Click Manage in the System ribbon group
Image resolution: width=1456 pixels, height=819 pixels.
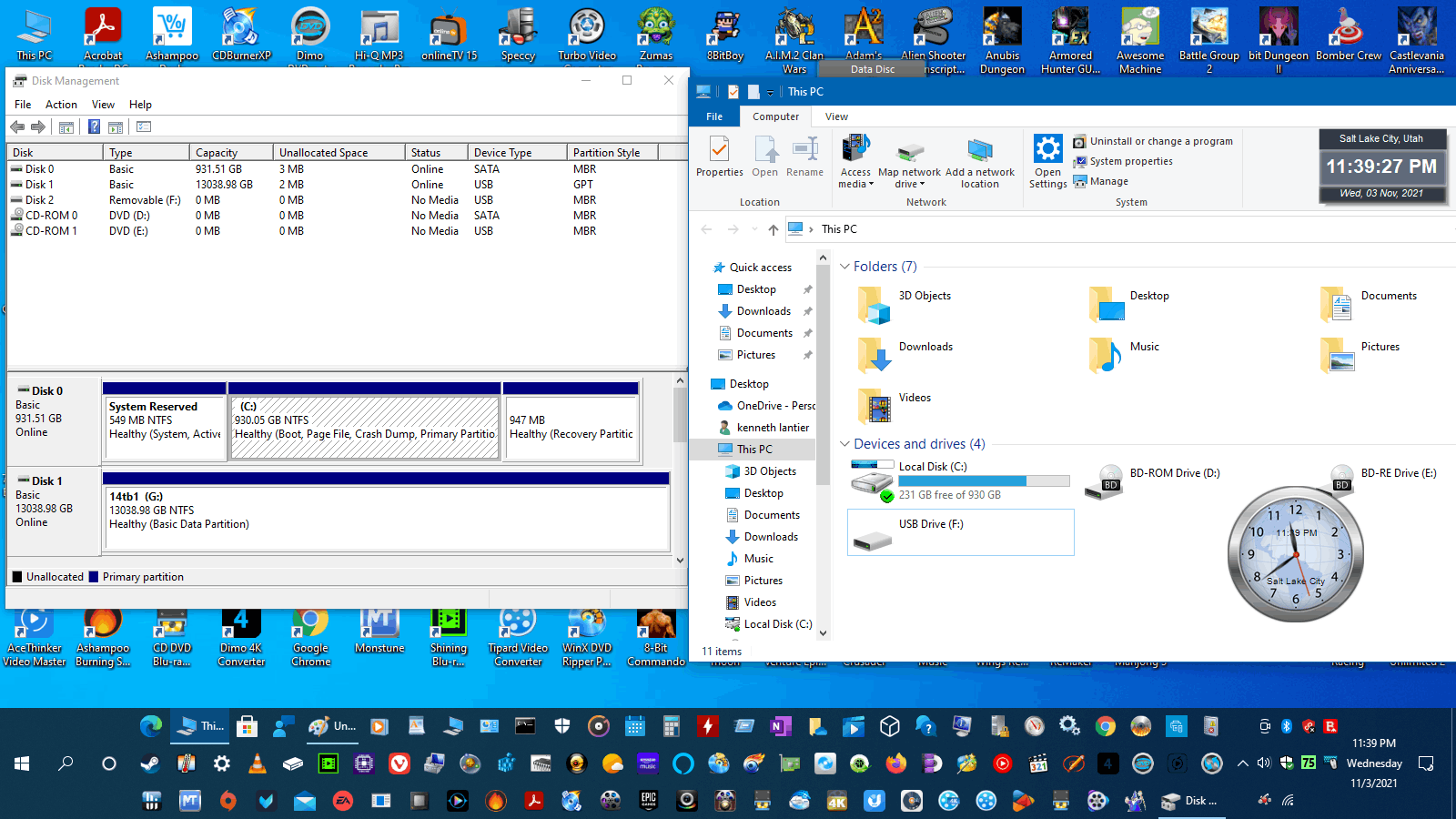1101,181
